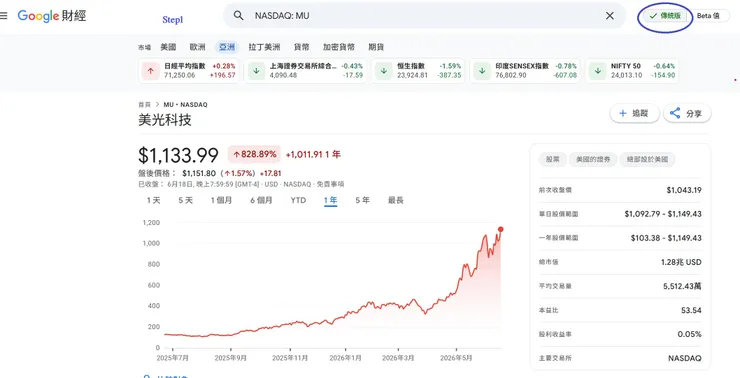This screenshot has width=740, height=378.
Task: Click the NIFTY 50 down arrow icon
Action: pyautogui.click(x=597, y=71)
